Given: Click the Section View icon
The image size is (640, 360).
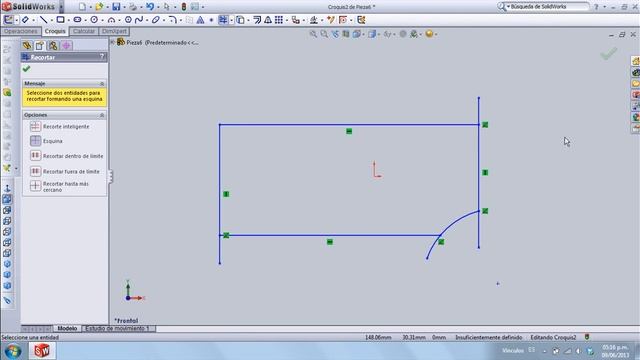Looking at the screenshot, I should [346, 34].
